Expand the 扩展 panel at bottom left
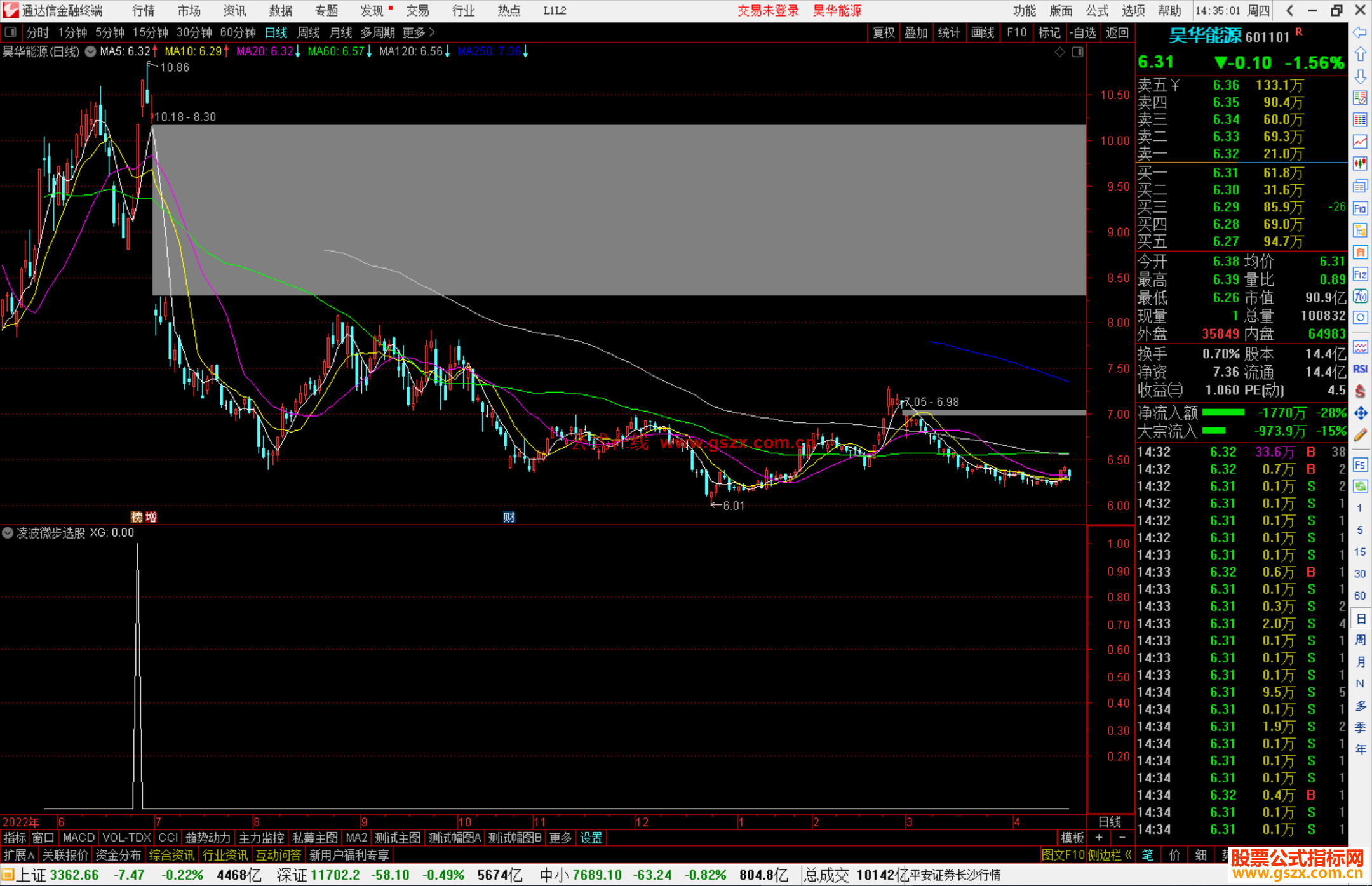 click(x=19, y=855)
